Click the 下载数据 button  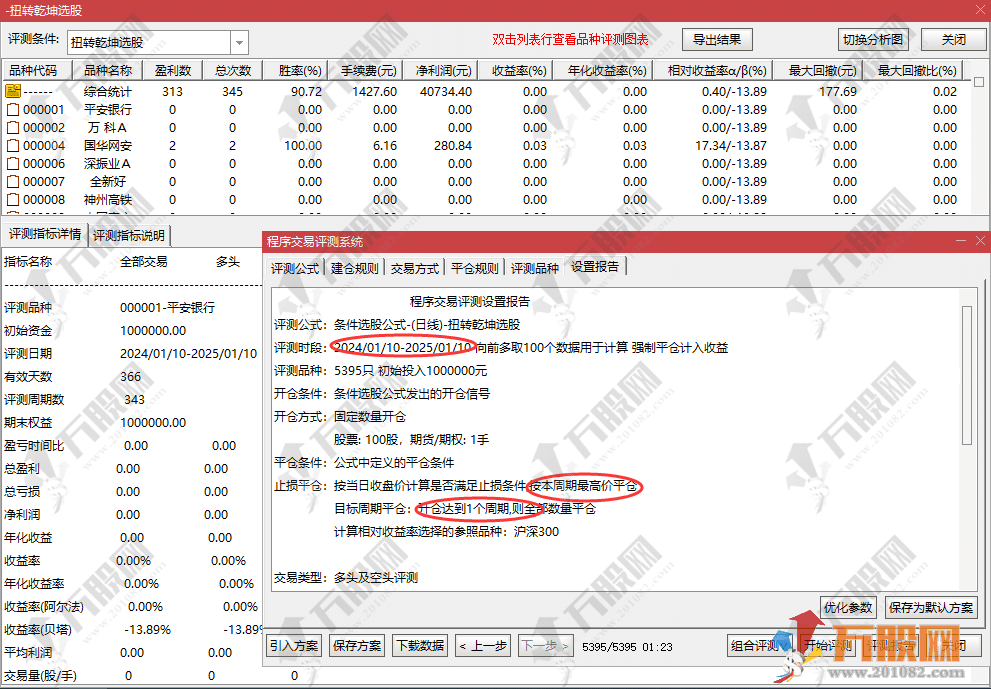pos(420,645)
